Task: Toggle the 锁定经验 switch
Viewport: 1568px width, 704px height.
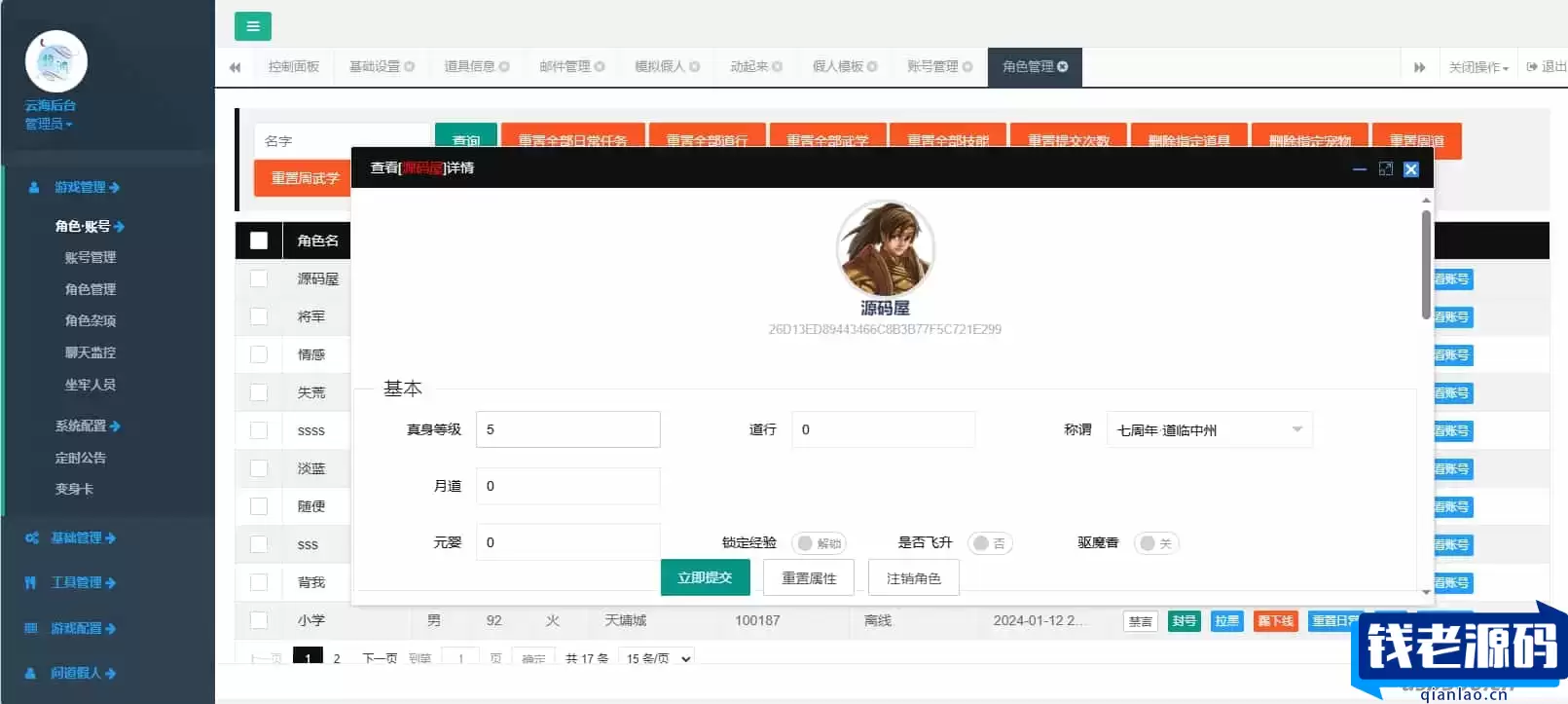Action: pyautogui.click(x=819, y=543)
